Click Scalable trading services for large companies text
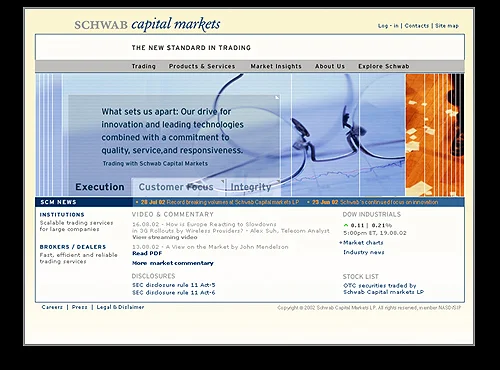 [x=76, y=226]
